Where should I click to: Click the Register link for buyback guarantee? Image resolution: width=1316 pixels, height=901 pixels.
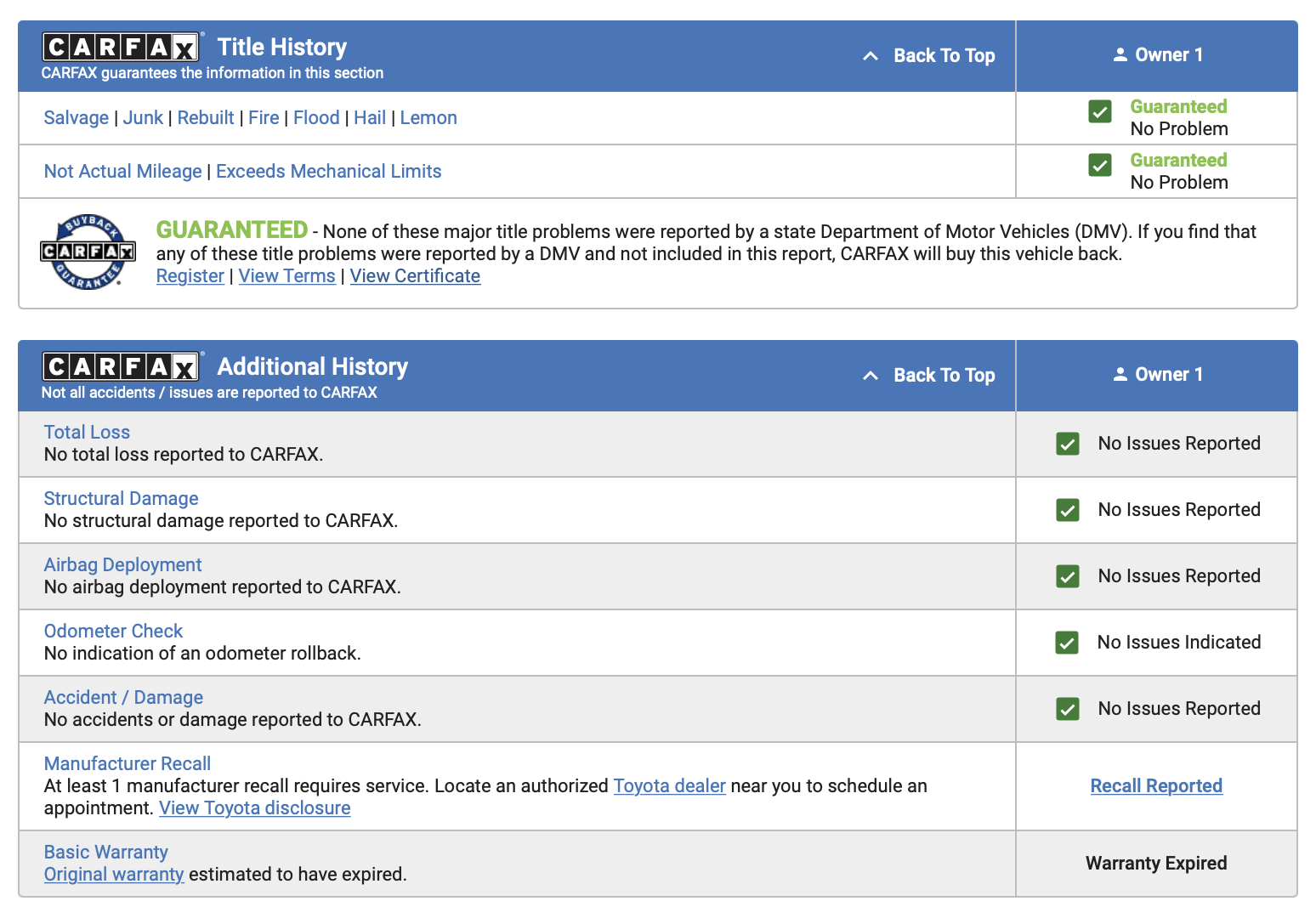click(190, 276)
